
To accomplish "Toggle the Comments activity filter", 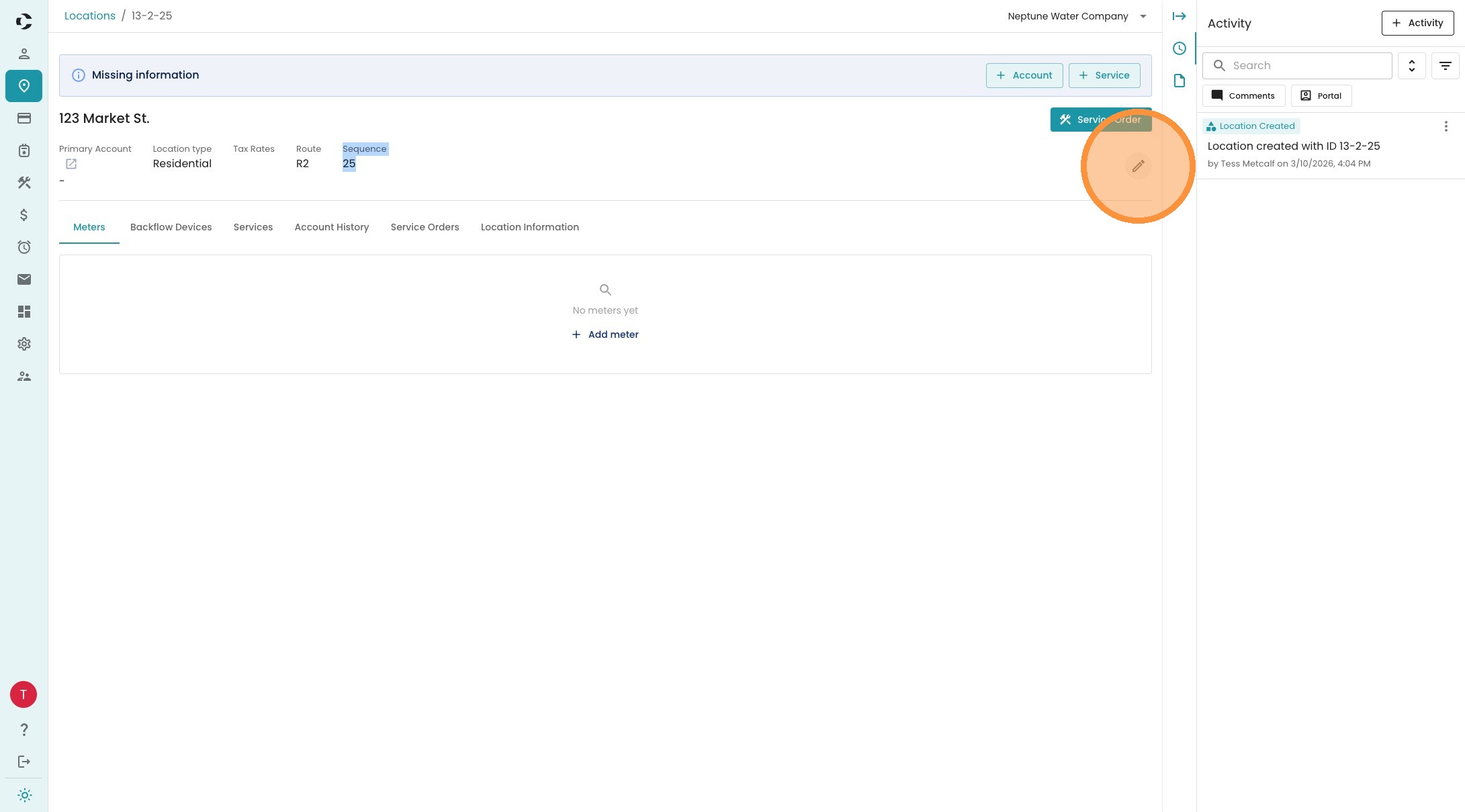I will pos(1243,95).
